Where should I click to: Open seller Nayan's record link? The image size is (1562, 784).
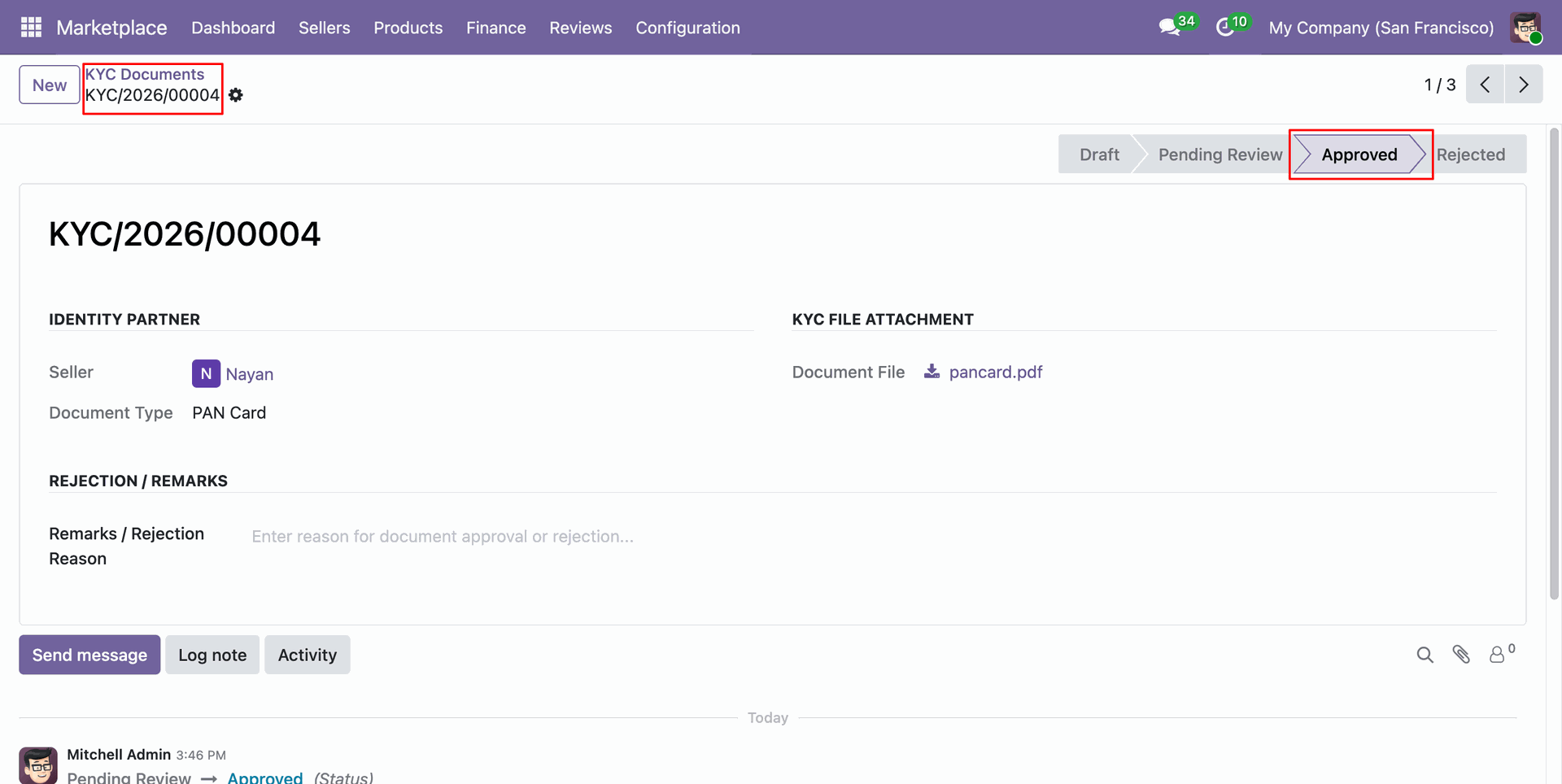point(250,374)
